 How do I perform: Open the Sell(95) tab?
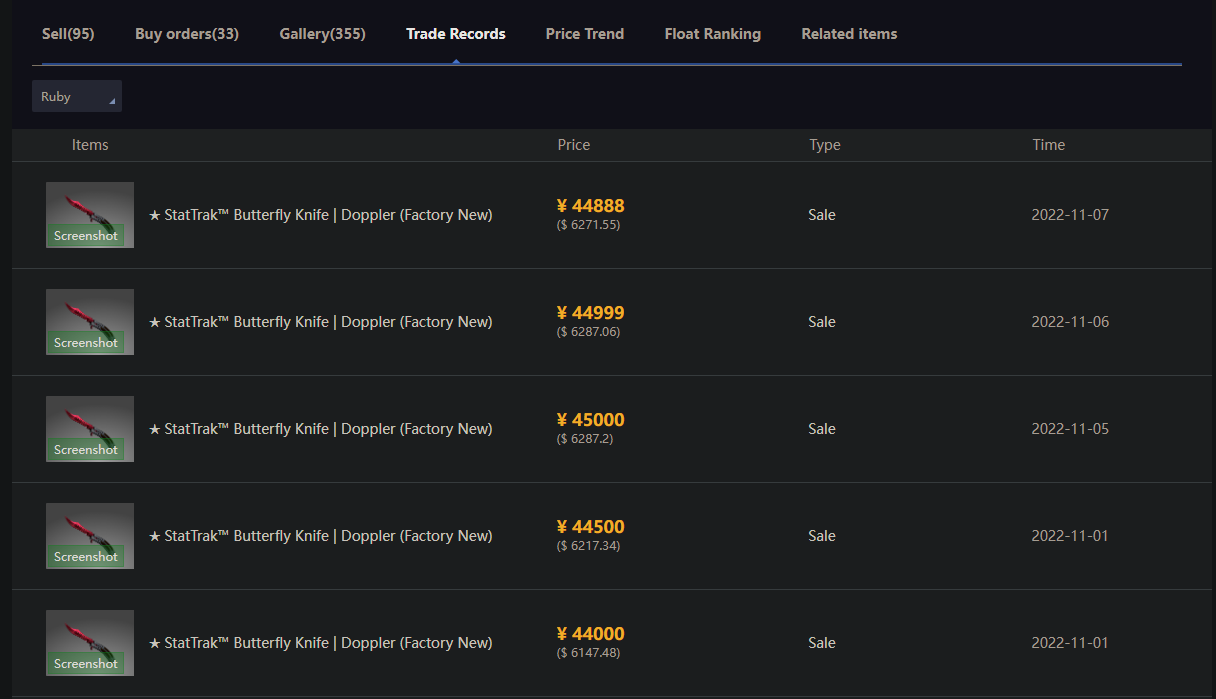(68, 34)
